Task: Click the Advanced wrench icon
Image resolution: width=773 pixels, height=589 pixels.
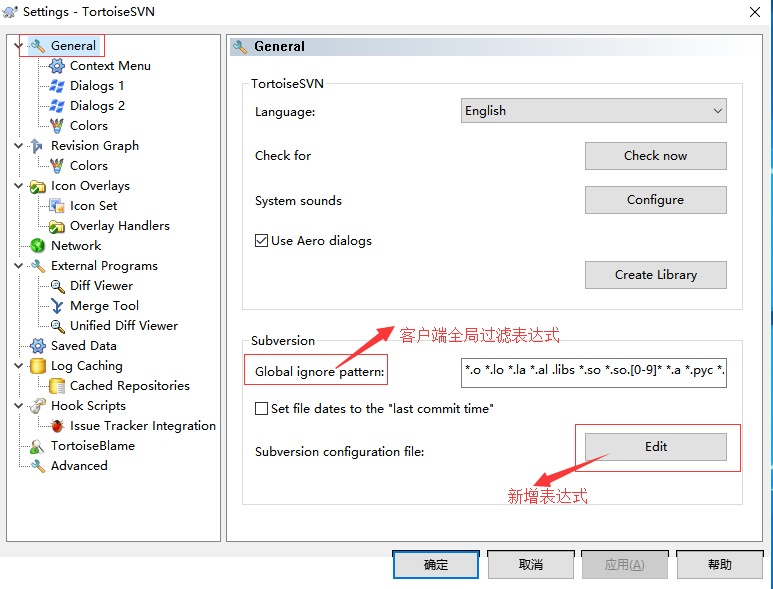Action: coord(37,466)
